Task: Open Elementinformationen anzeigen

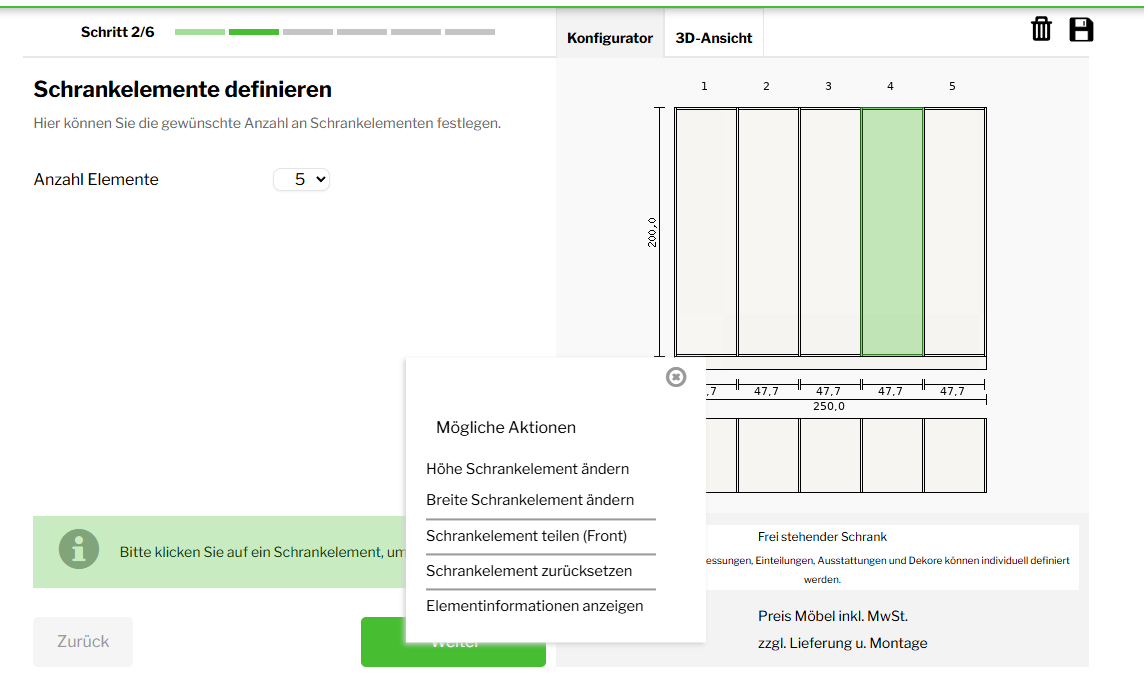Action: 535,606
